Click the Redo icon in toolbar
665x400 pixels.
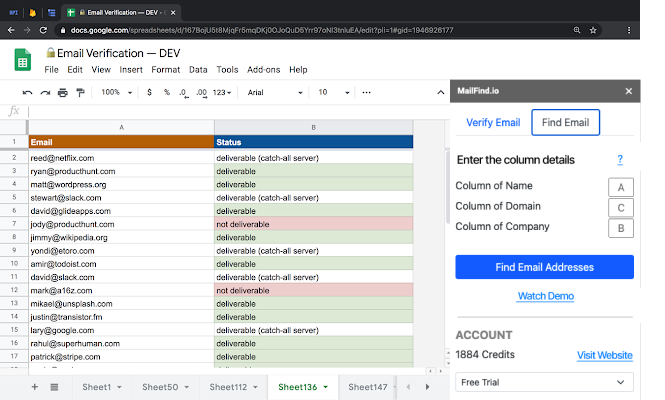click(45, 92)
